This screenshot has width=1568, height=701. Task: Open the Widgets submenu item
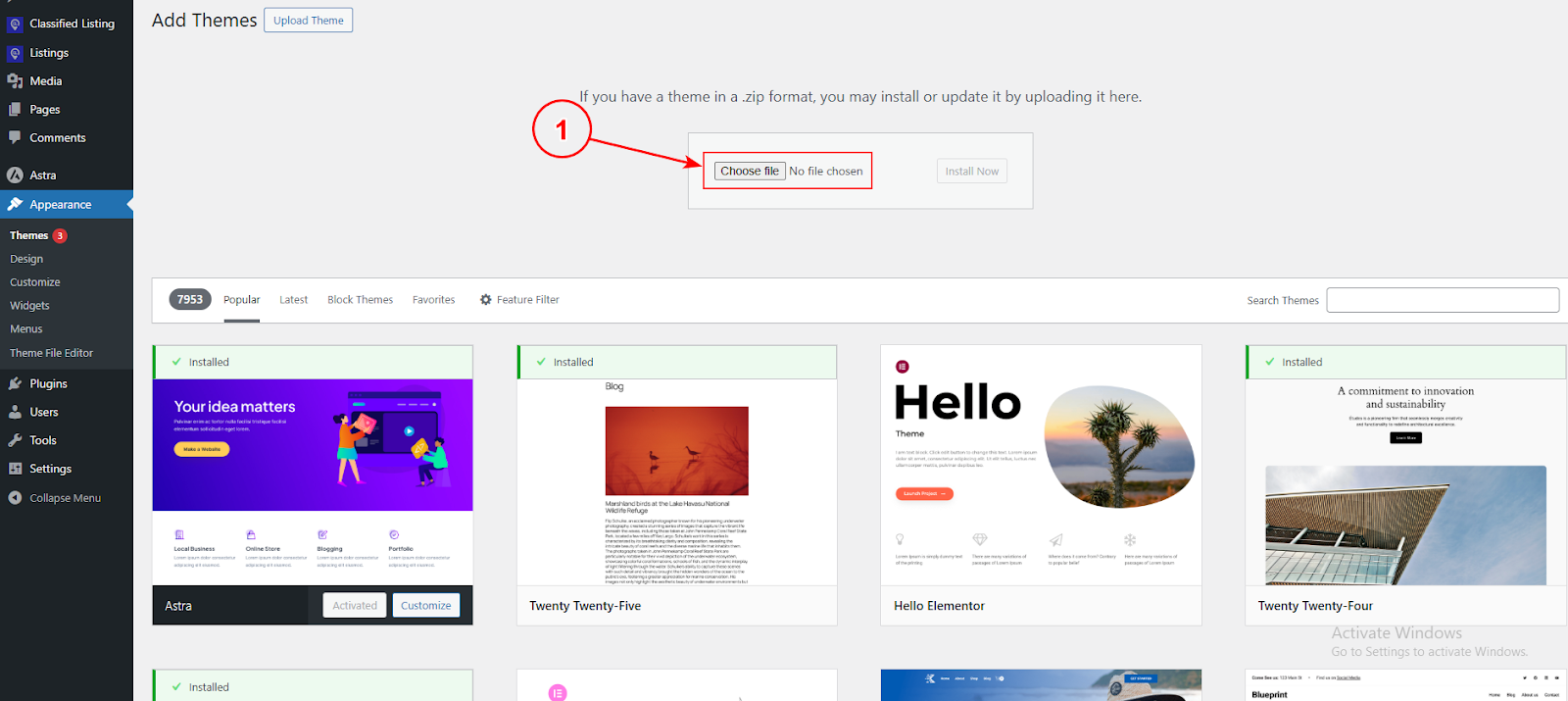coord(29,306)
